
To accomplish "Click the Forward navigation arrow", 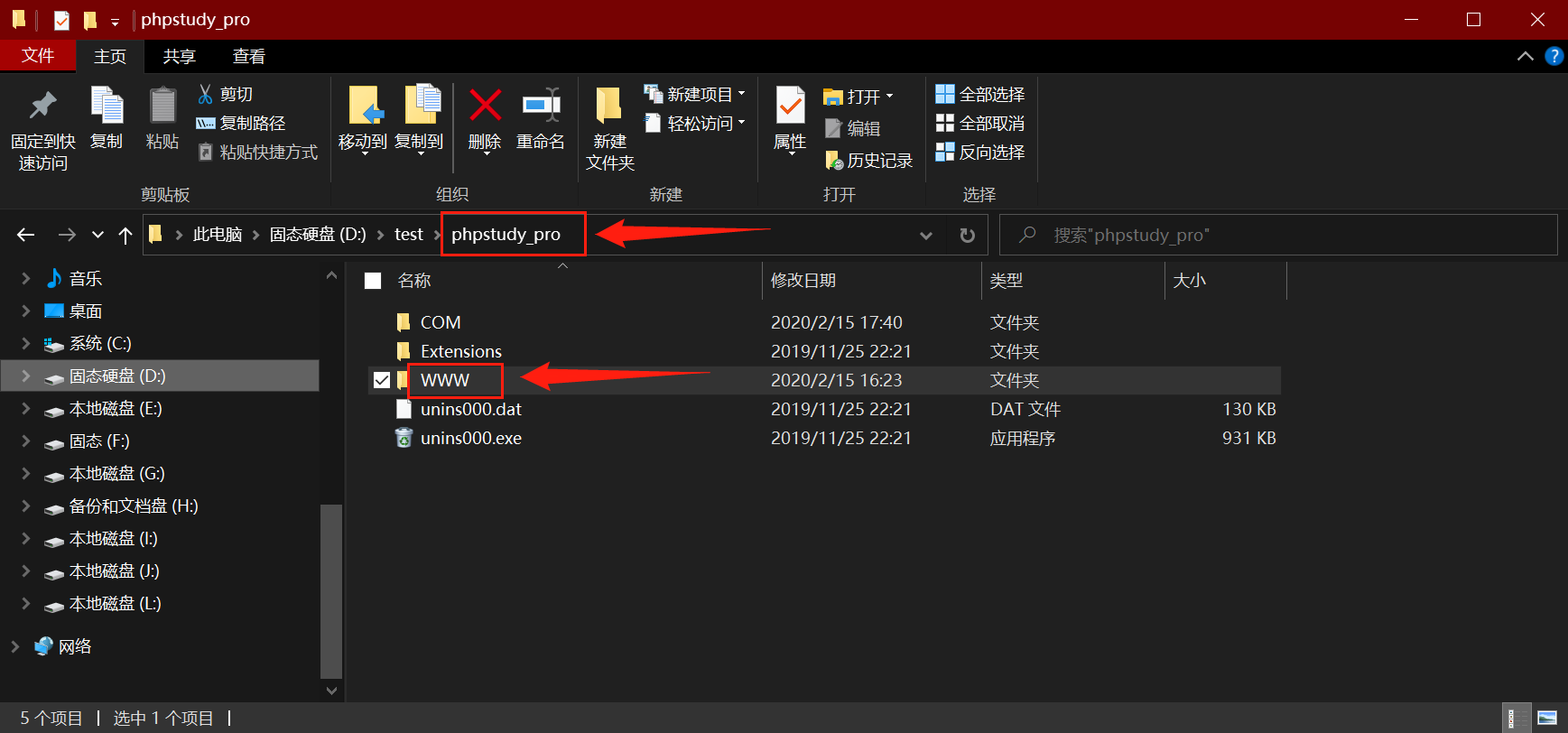I will point(67,235).
